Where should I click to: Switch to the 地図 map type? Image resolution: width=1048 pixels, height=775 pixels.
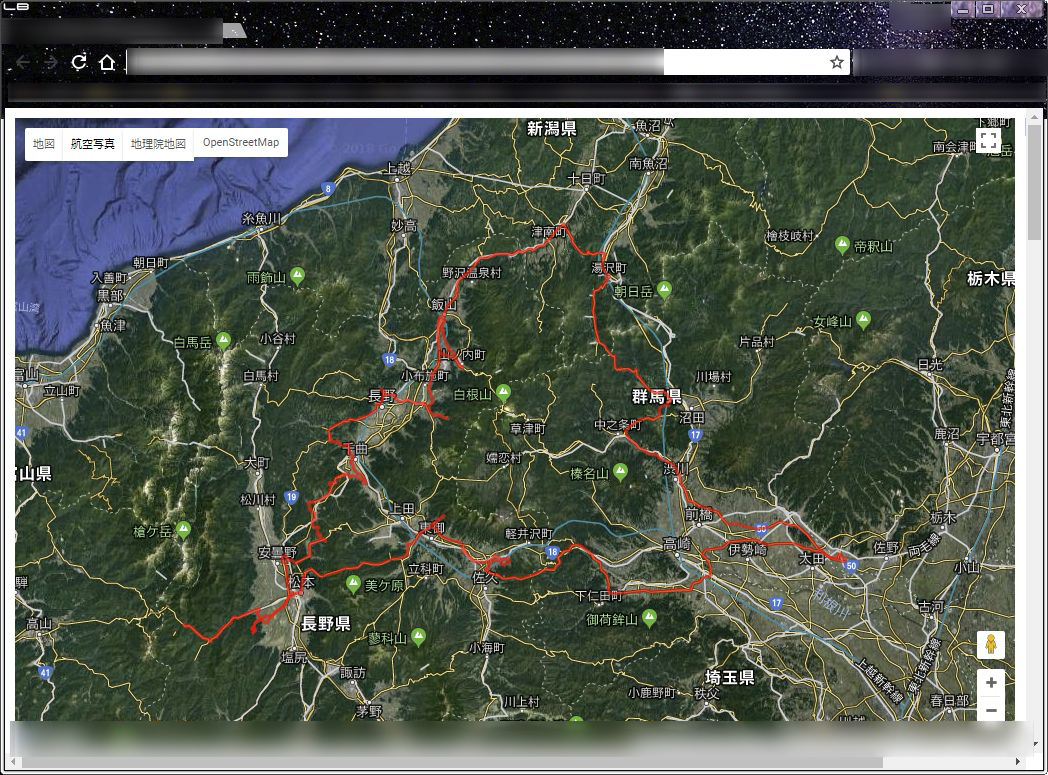[x=43, y=144]
